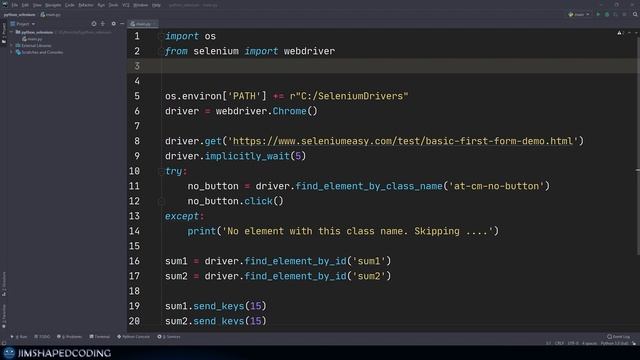Open TODO tool window tab

tap(42, 337)
